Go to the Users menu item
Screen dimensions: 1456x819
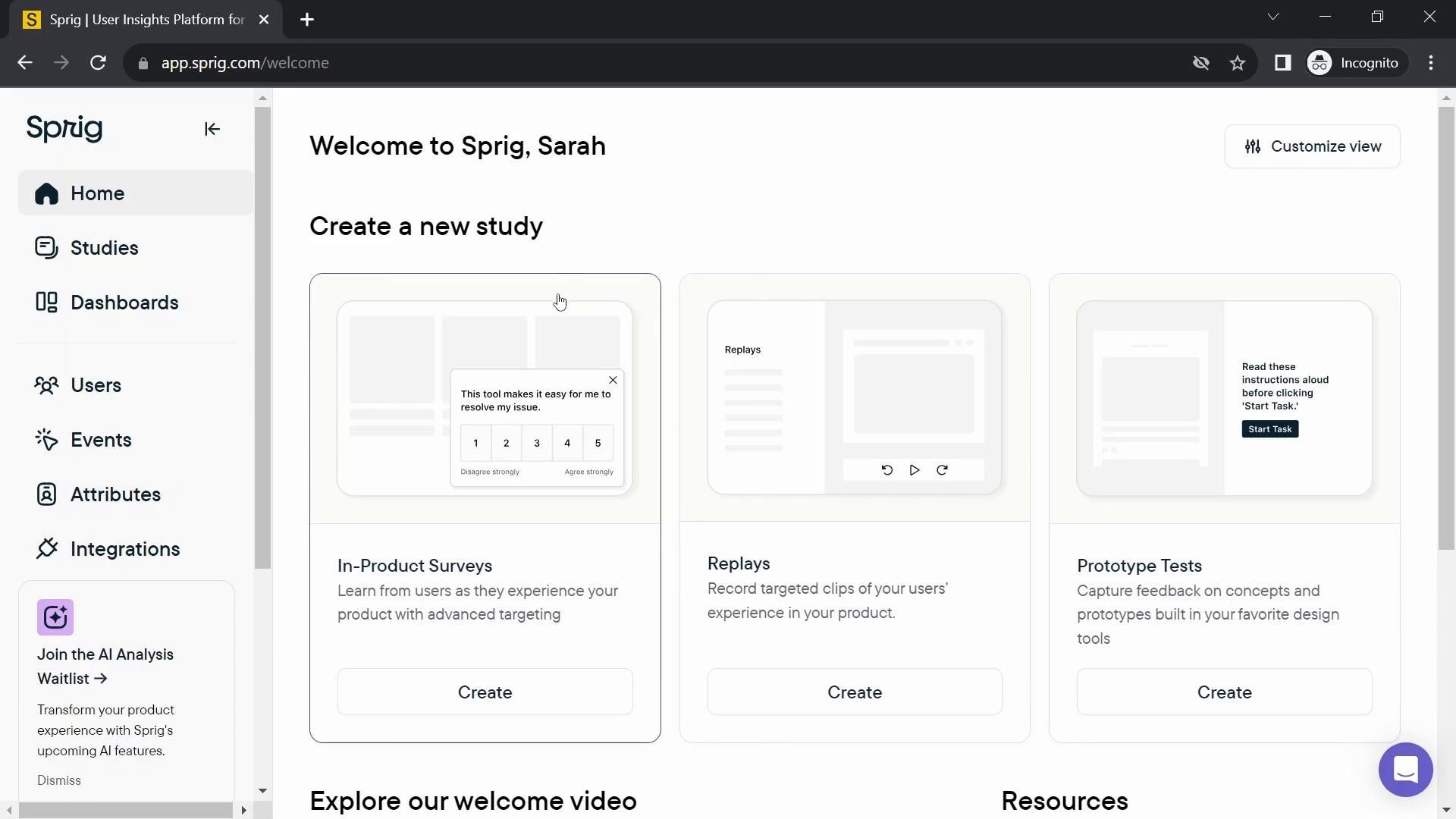coord(96,385)
